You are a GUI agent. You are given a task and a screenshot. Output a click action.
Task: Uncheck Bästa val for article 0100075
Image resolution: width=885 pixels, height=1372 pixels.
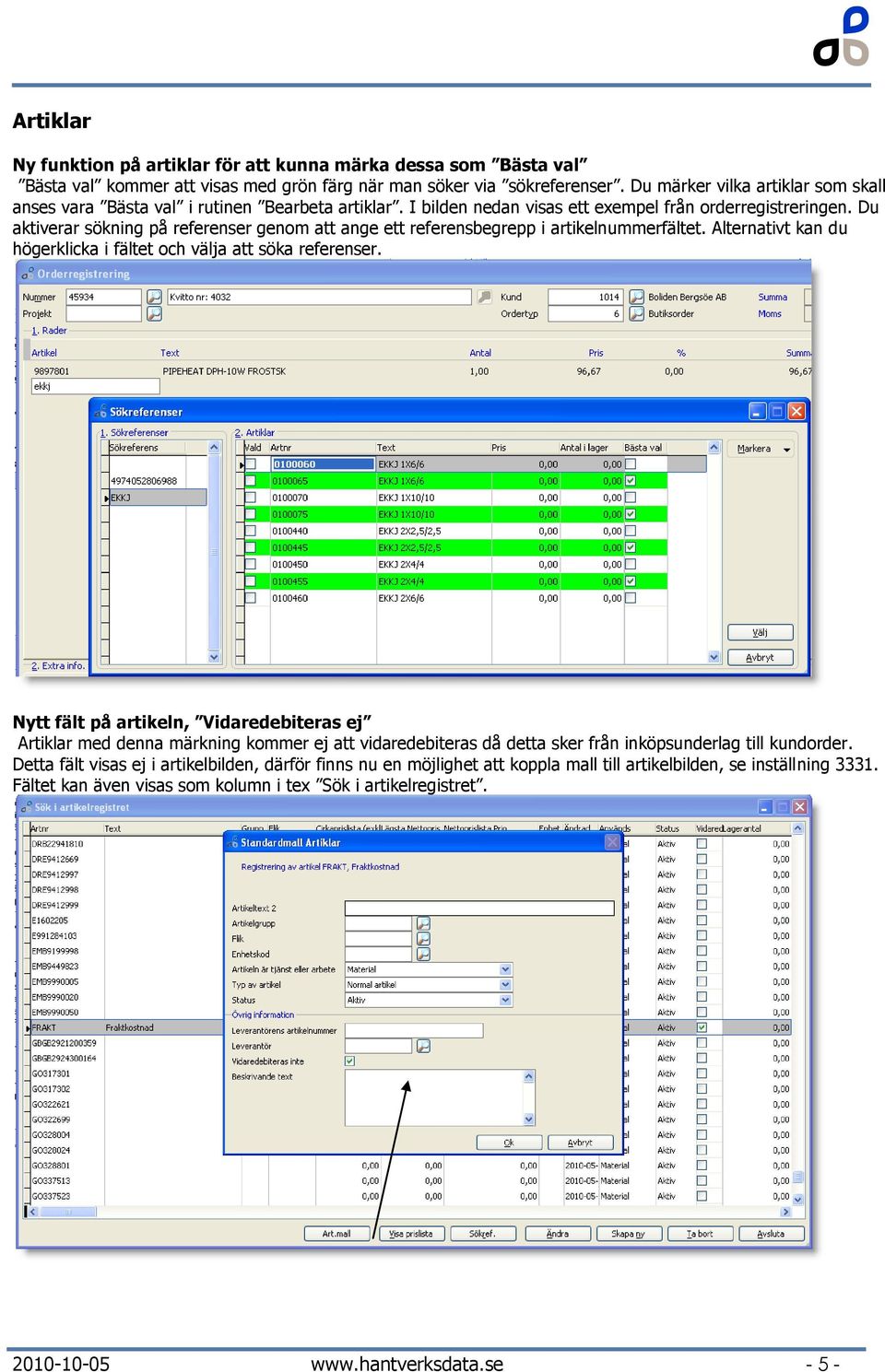[631, 514]
